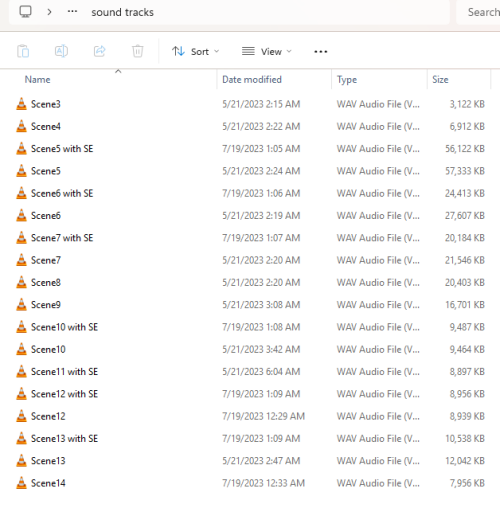Open the View dropdown menu
500x508 pixels.
(x=267, y=52)
